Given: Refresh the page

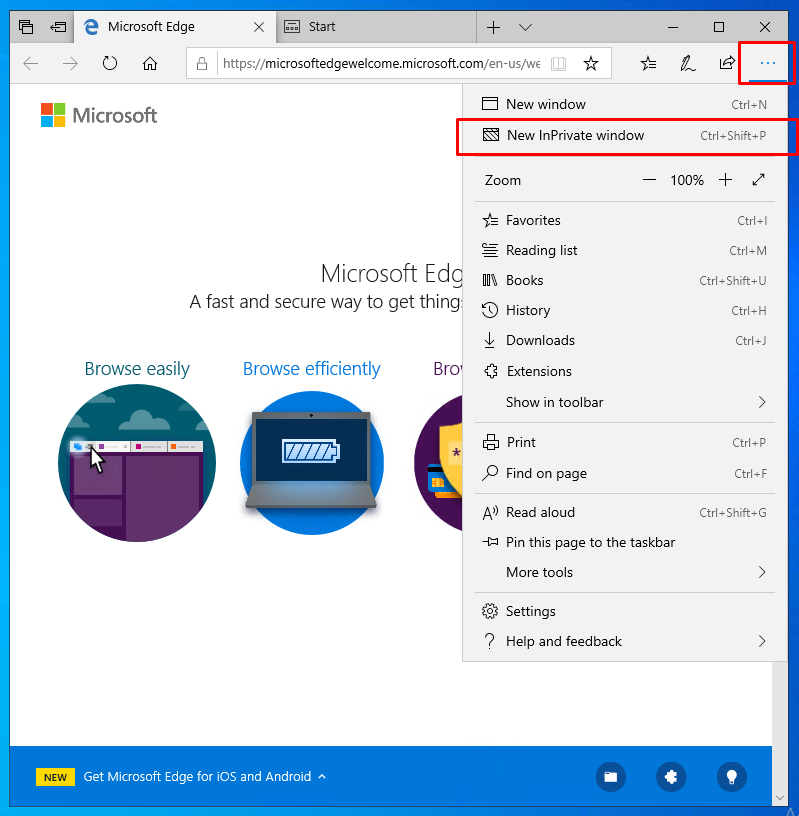Looking at the screenshot, I should pyautogui.click(x=110, y=63).
